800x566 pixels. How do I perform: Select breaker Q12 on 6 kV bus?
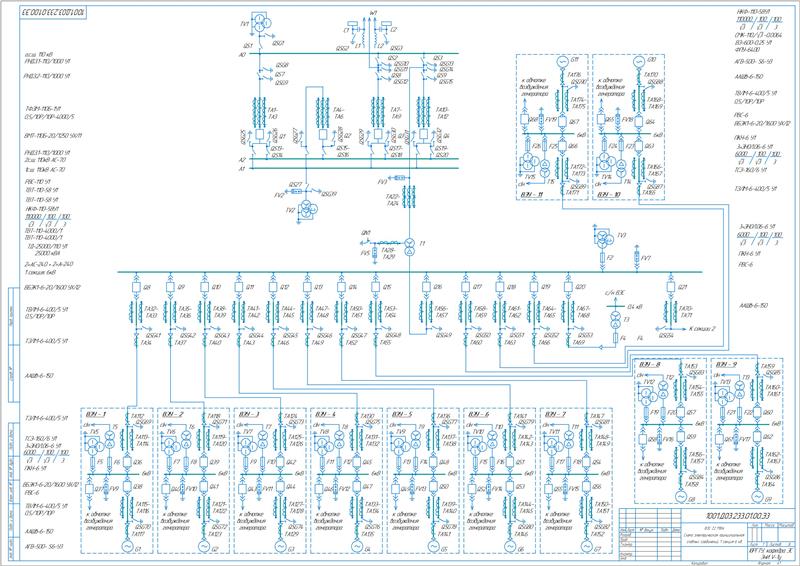tap(273, 287)
